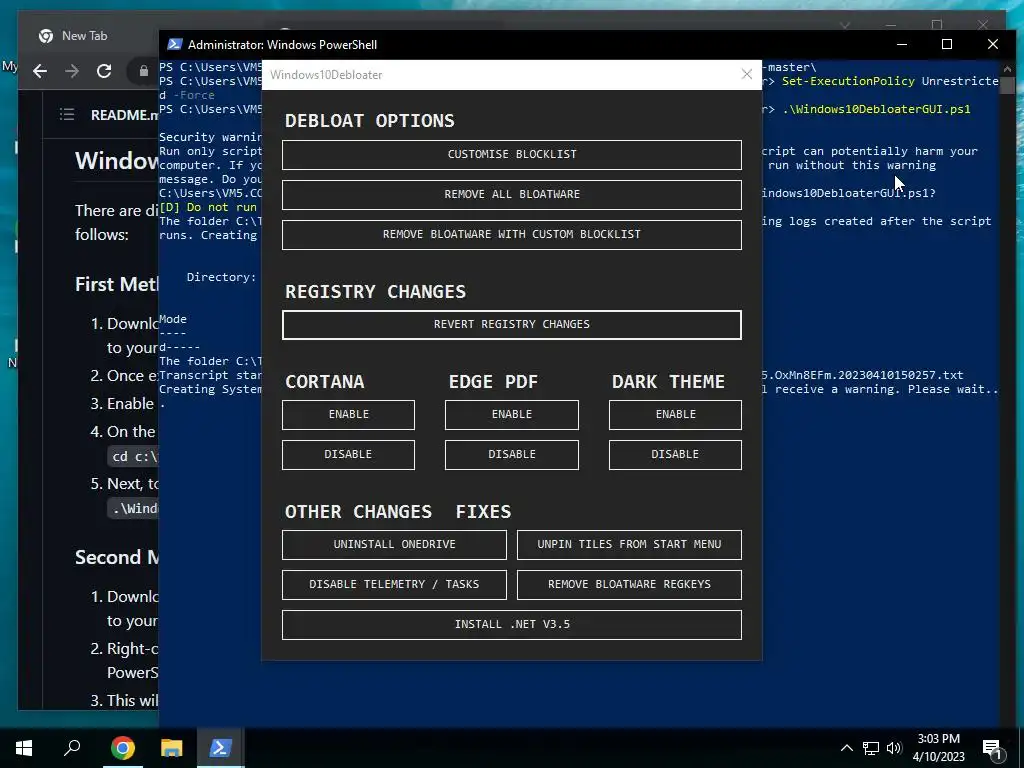Image resolution: width=1024 pixels, height=768 pixels.
Task: Open Chrome from the taskbar
Action: (122, 748)
